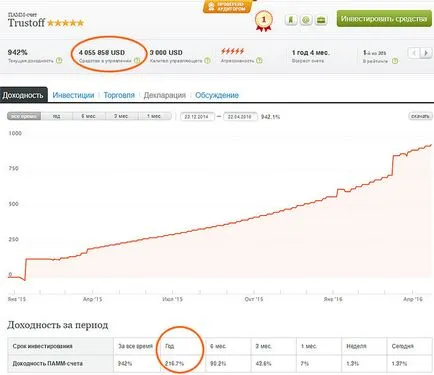Image resolution: width=434 pixels, height=375 pixels.
Task: Open the 'Доходность' tab
Action: click(x=23, y=95)
